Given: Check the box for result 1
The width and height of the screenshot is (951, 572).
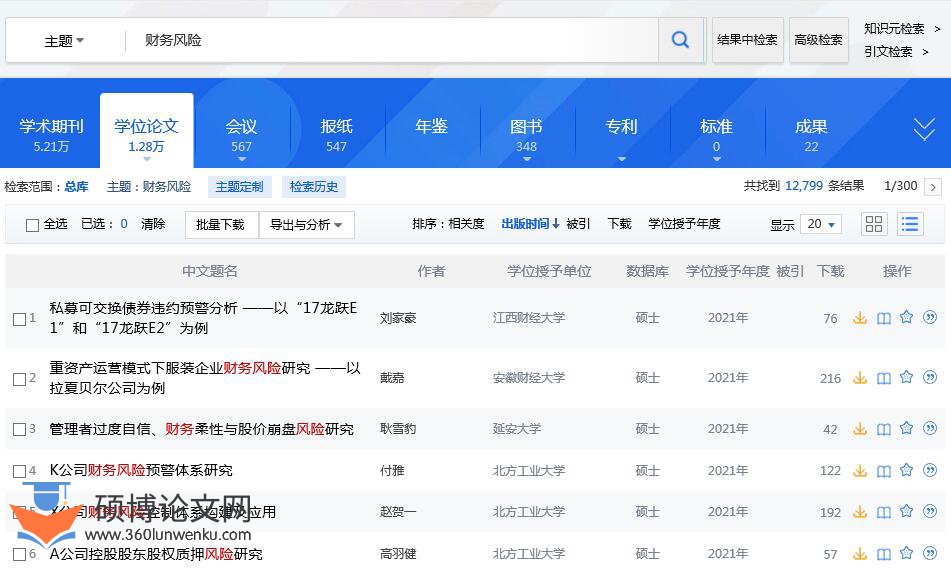Looking at the screenshot, I should pos(19,319).
